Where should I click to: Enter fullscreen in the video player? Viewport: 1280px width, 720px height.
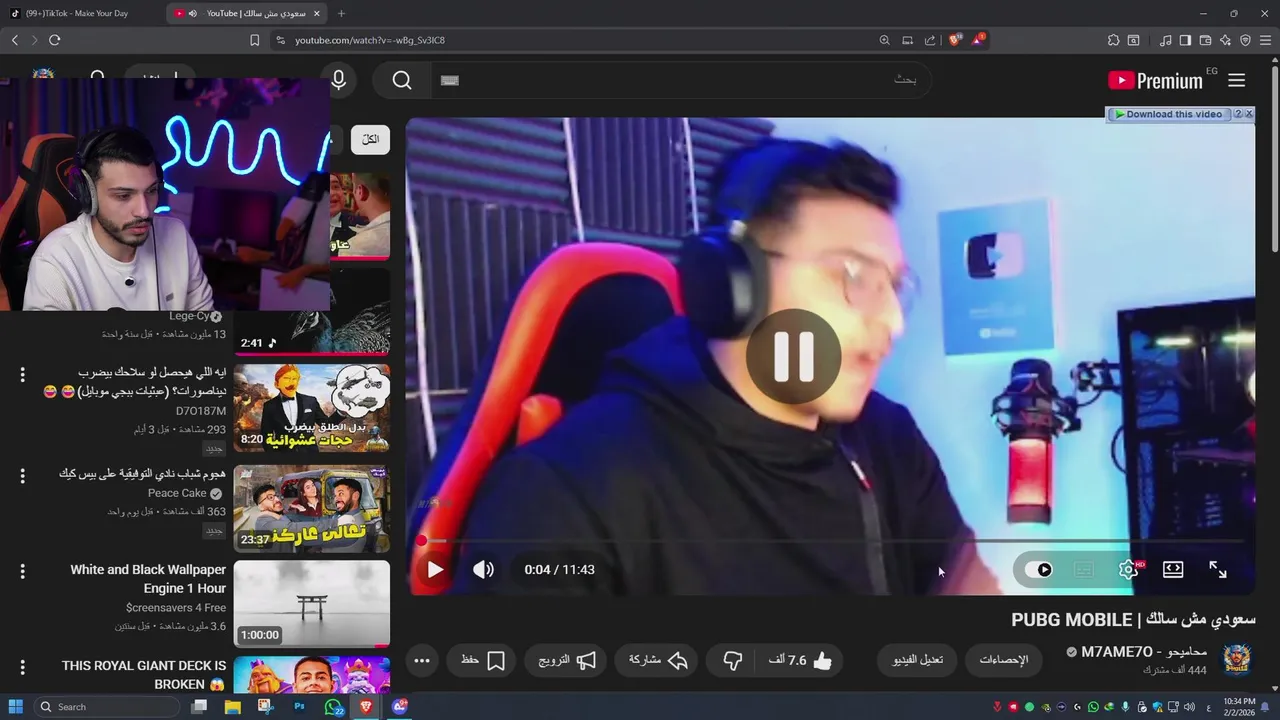[1218, 569]
